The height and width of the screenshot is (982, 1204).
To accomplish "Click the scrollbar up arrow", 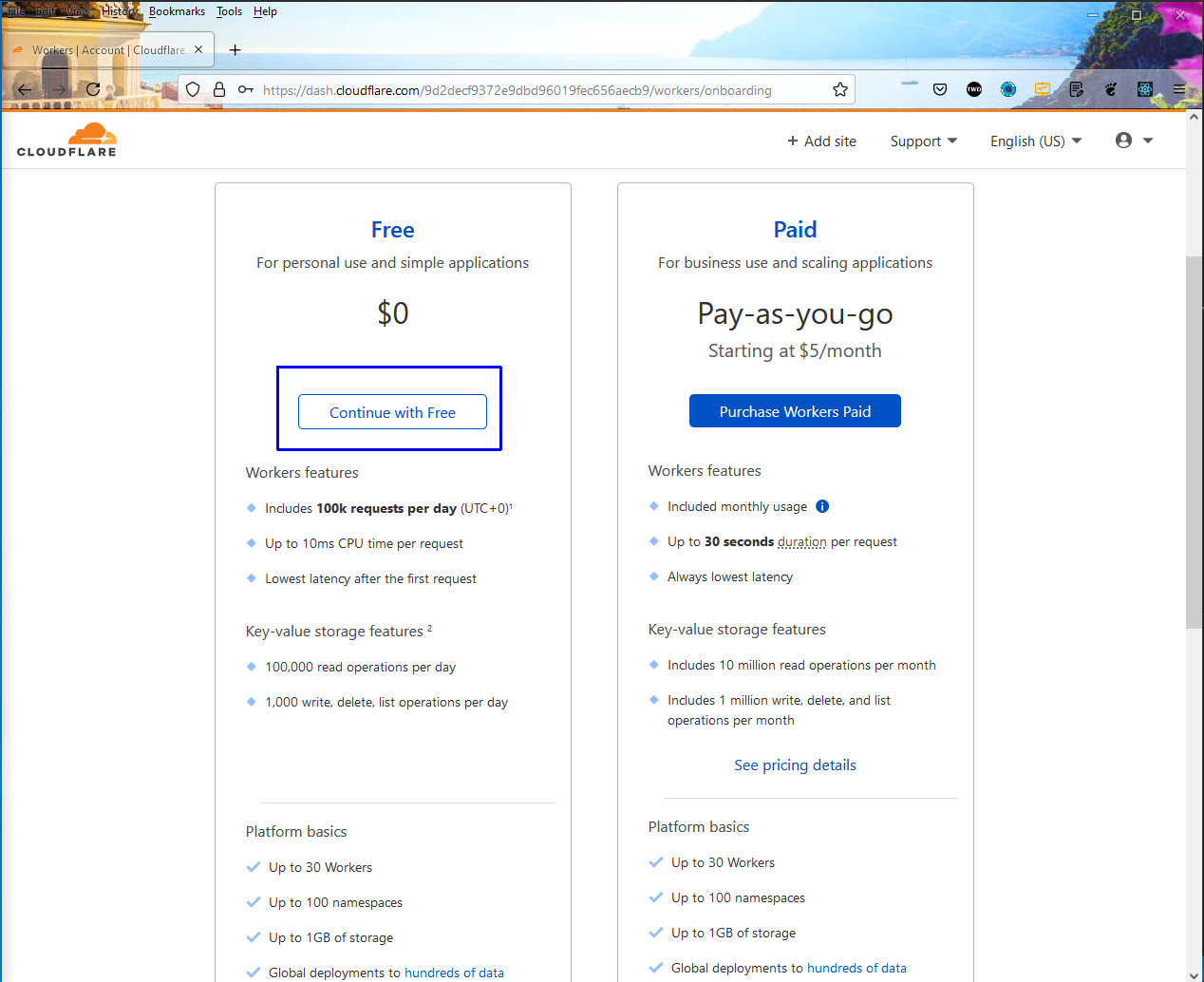I will 1194,119.
